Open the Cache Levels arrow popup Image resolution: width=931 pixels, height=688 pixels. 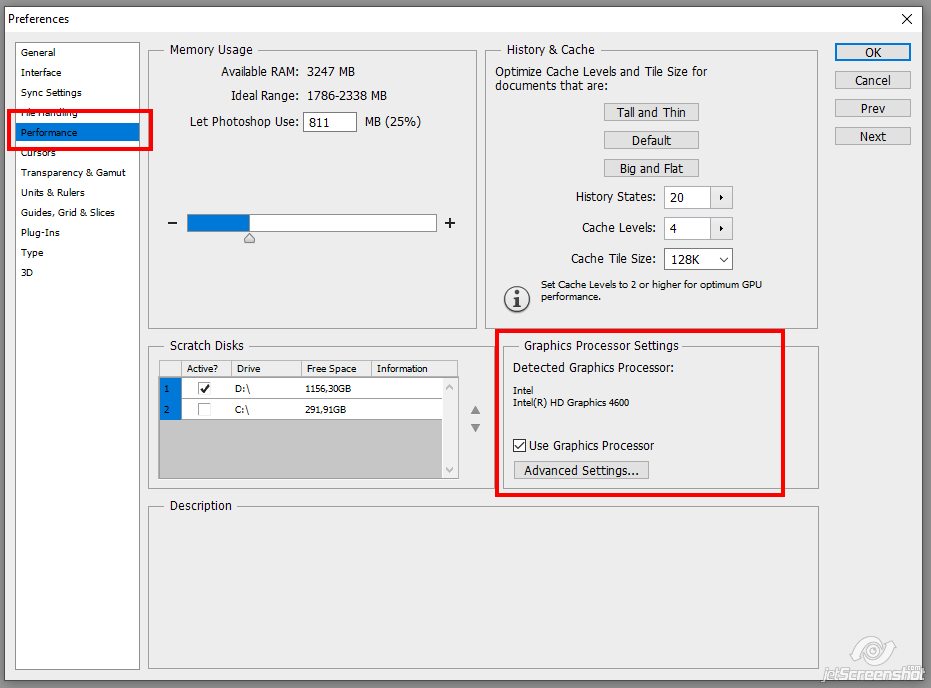click(x=721, y=229)
